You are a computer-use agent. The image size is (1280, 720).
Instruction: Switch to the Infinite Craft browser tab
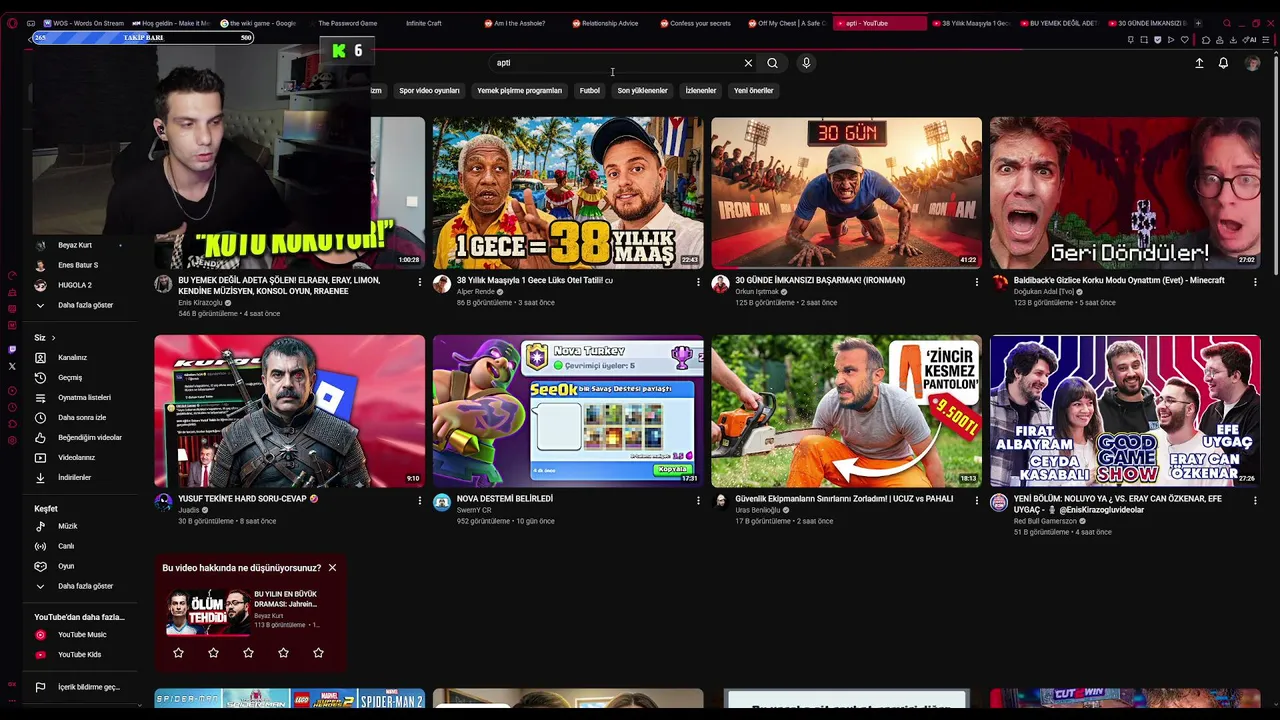[x=423, y=23]
